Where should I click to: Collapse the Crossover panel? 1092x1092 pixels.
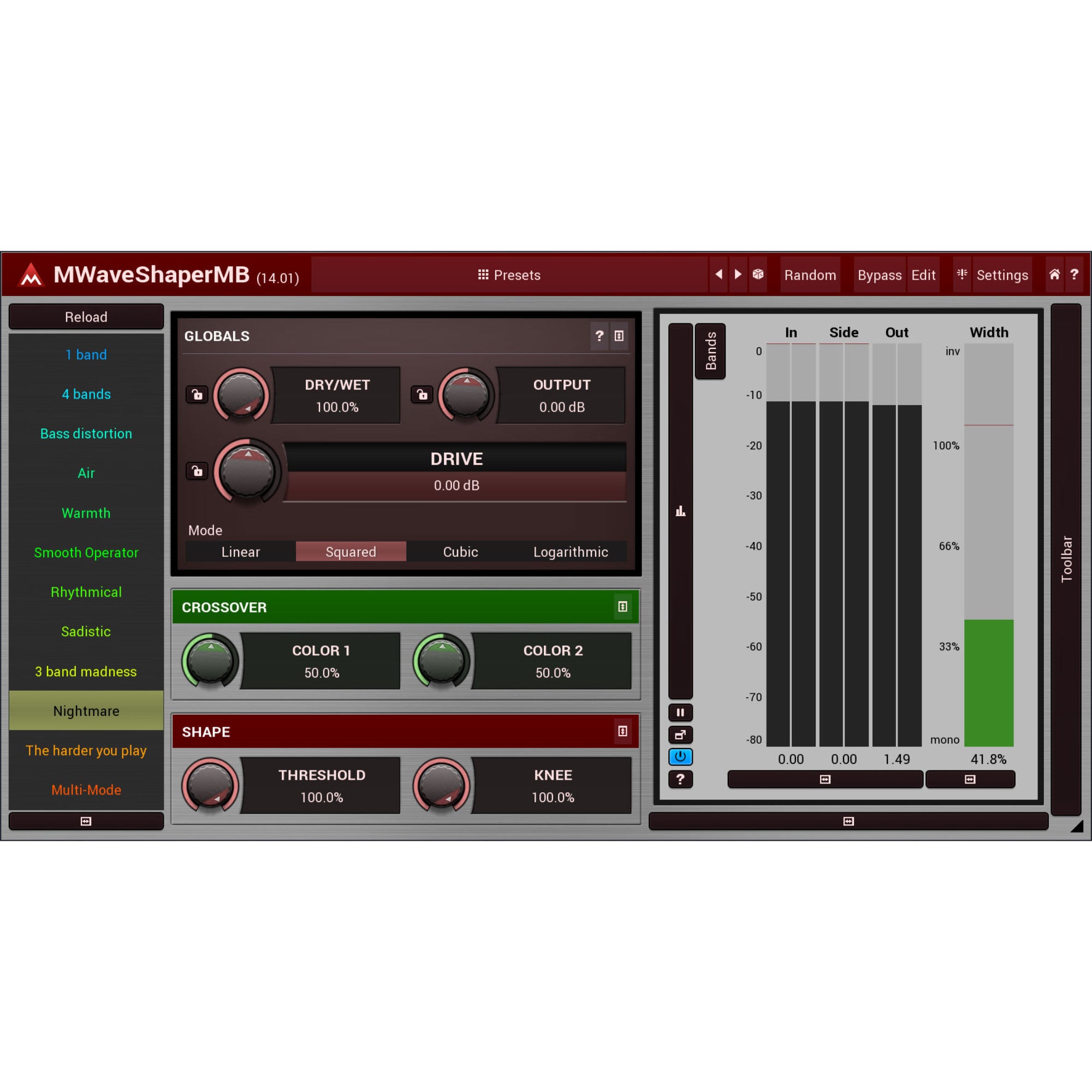pos(622,607)
